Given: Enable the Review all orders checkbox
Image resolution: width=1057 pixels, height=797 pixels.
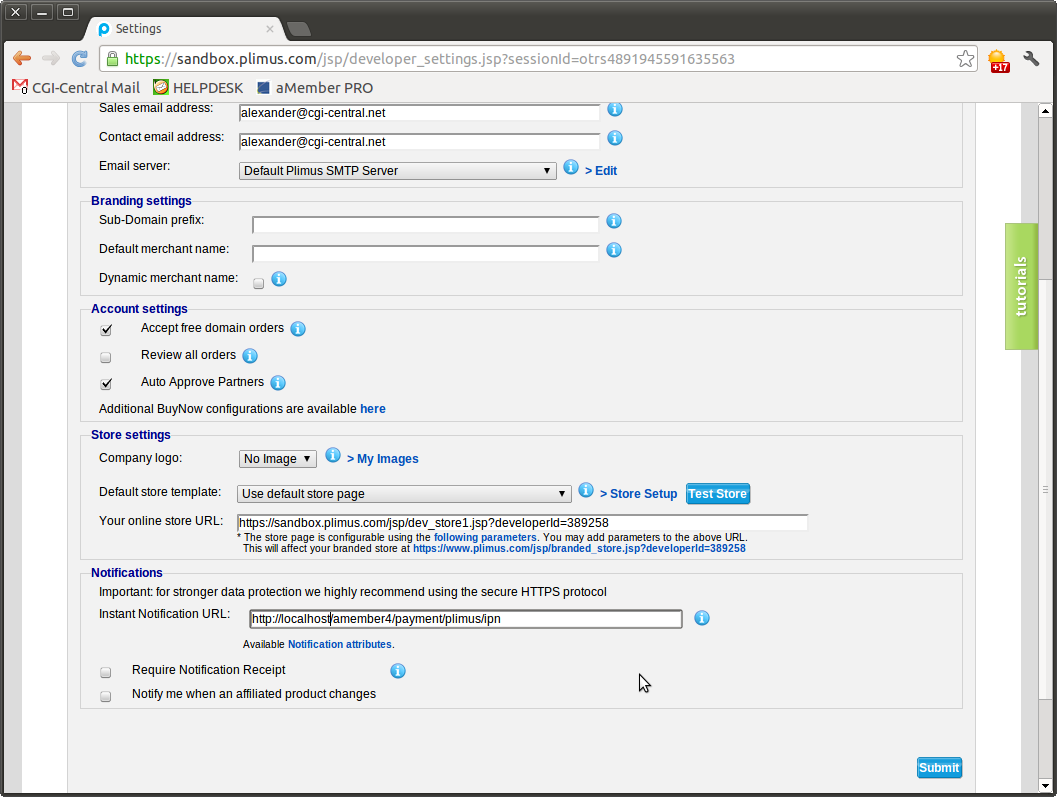Looking at the screenshot, I should point(106,357).
